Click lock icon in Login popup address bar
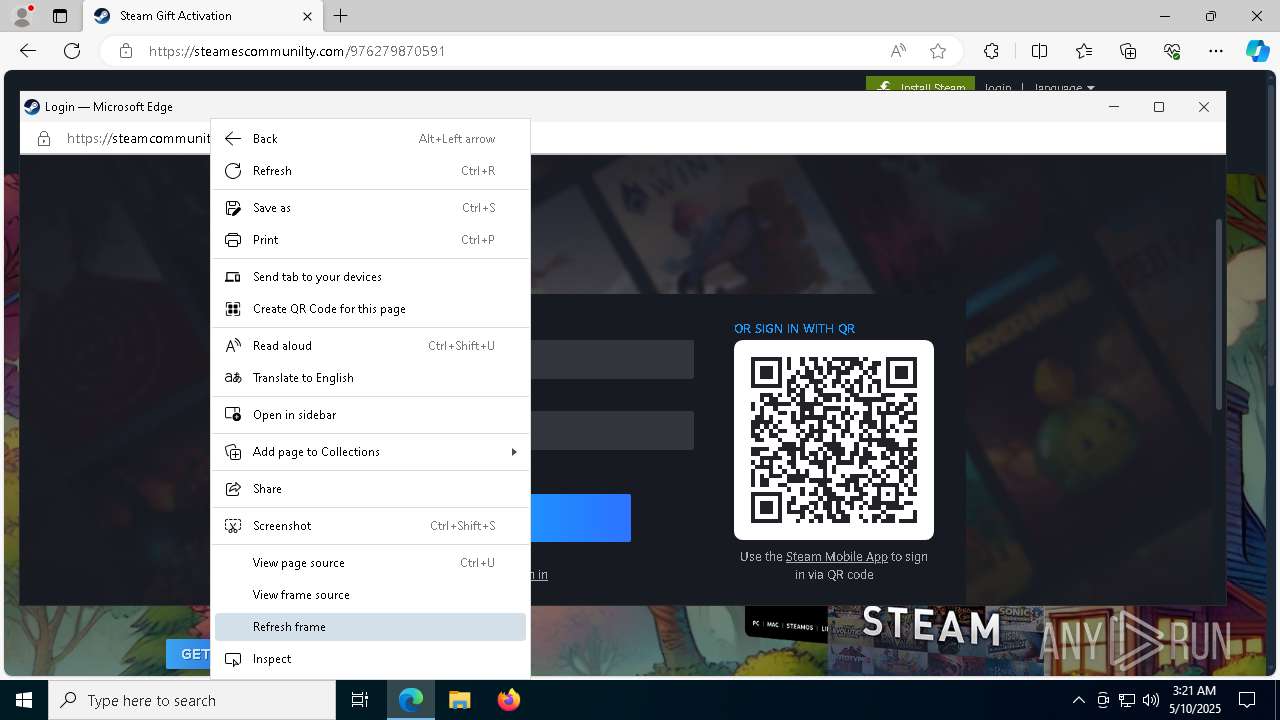1280x720 pixels. pyautogui.click(x=44, y=139)
